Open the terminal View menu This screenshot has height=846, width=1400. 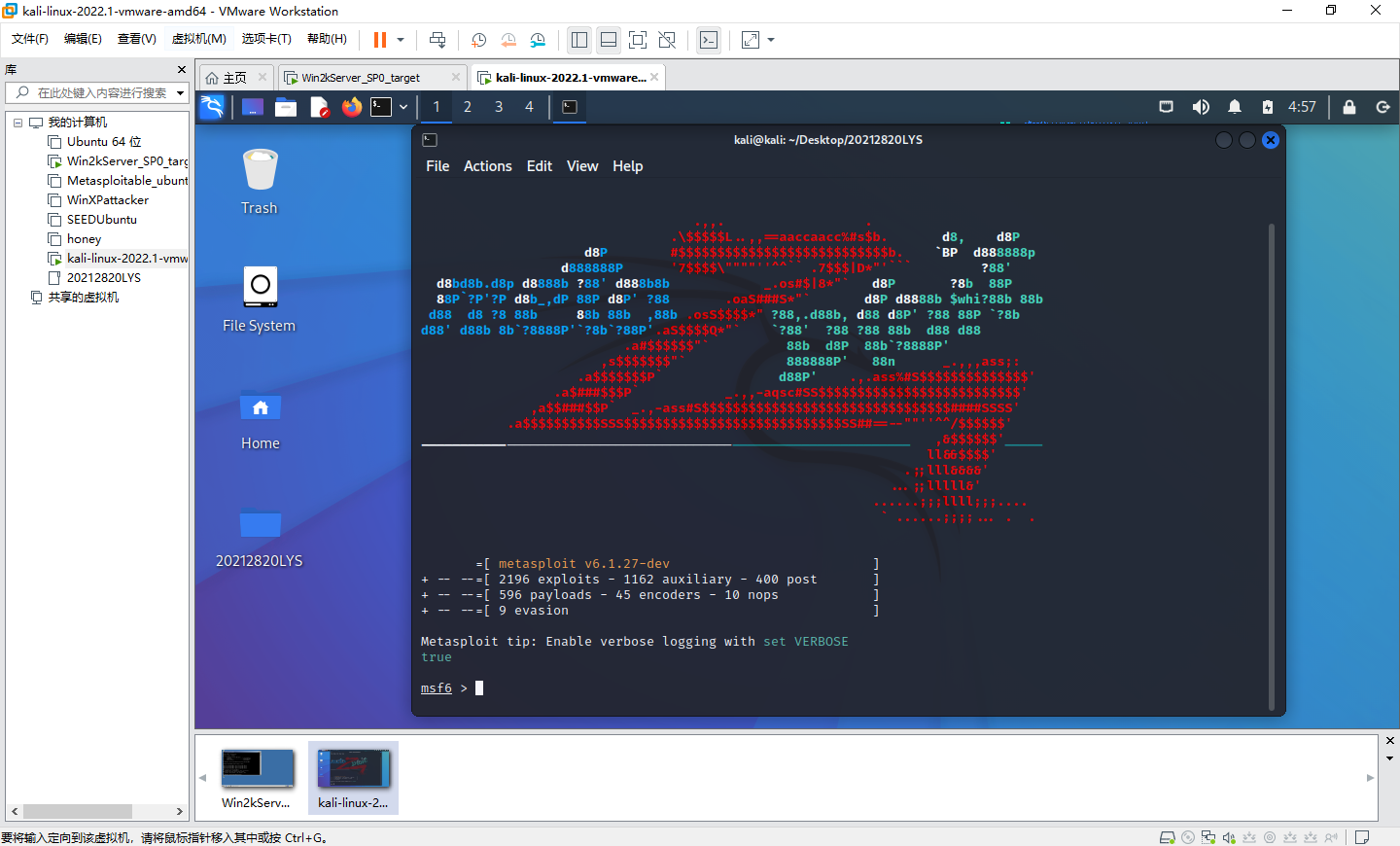point(582,166)
